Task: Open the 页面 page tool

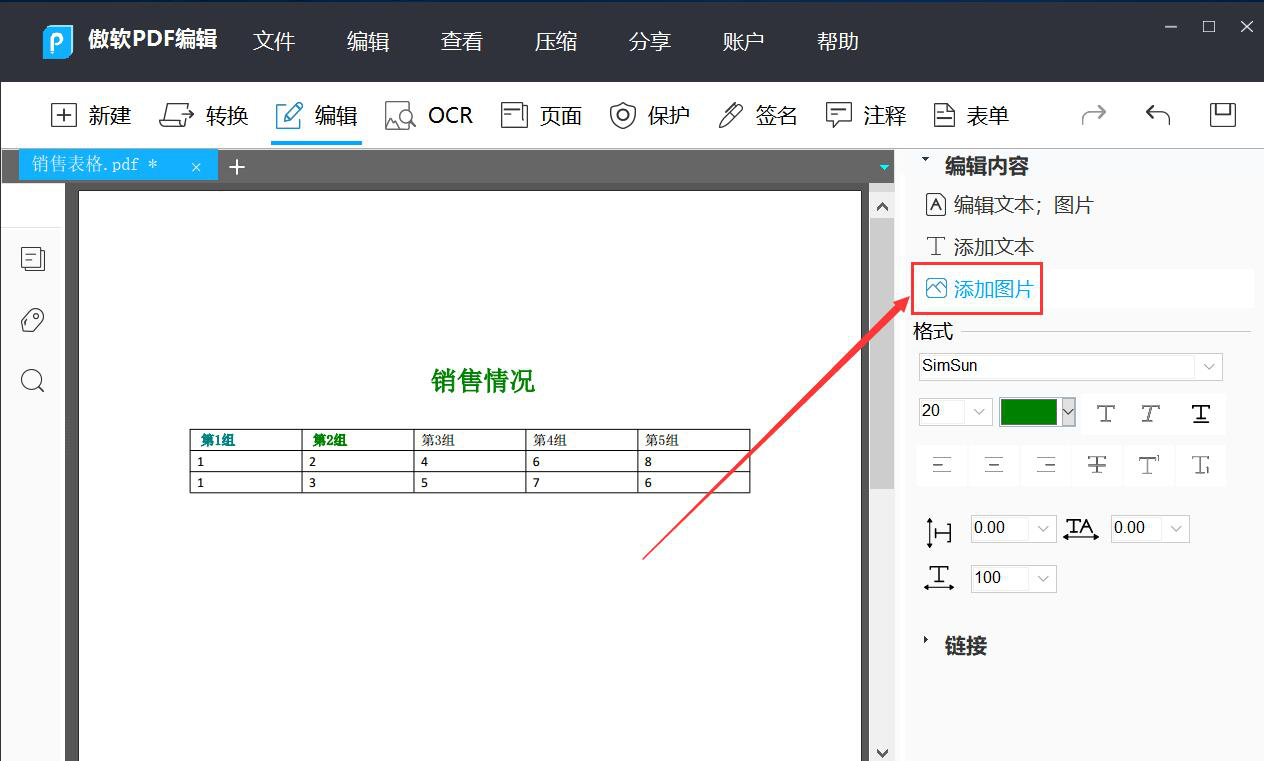Action: pyautogui.click(x=542, y=116)
